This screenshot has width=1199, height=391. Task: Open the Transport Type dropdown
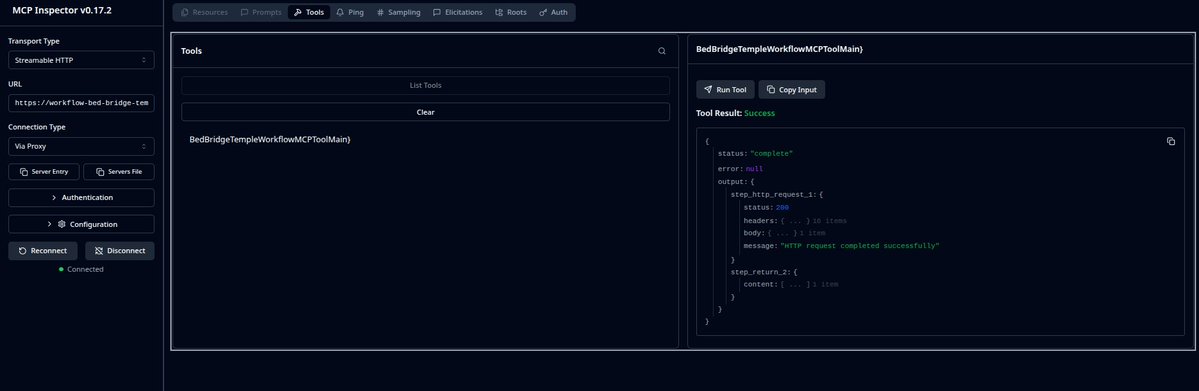click(x=81, y=60)
